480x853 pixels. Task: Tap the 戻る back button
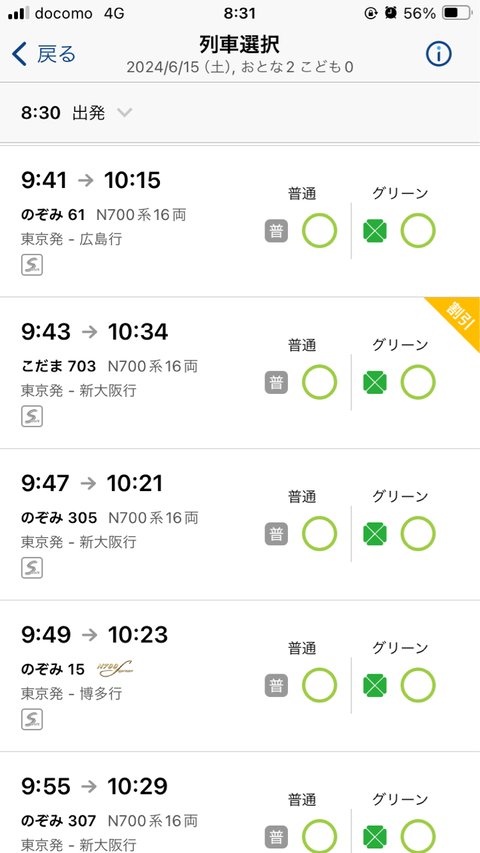coord(44,54)
